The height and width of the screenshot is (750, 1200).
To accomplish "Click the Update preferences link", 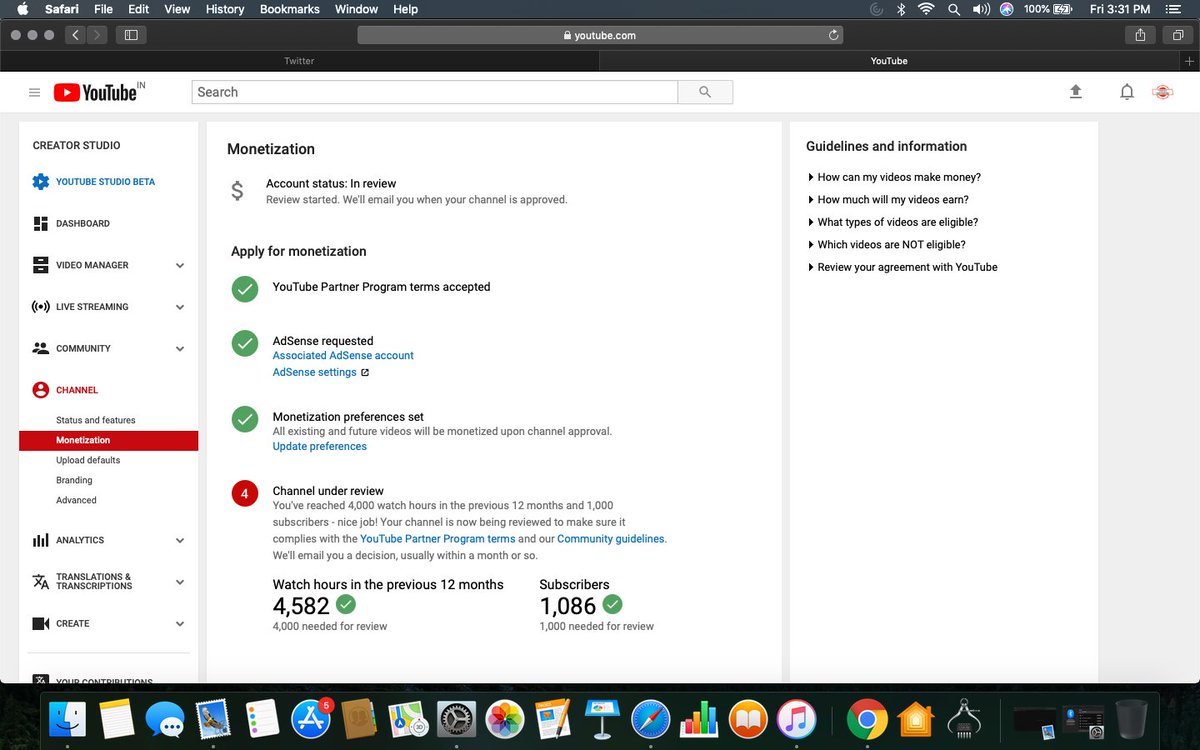I will 320,446.
